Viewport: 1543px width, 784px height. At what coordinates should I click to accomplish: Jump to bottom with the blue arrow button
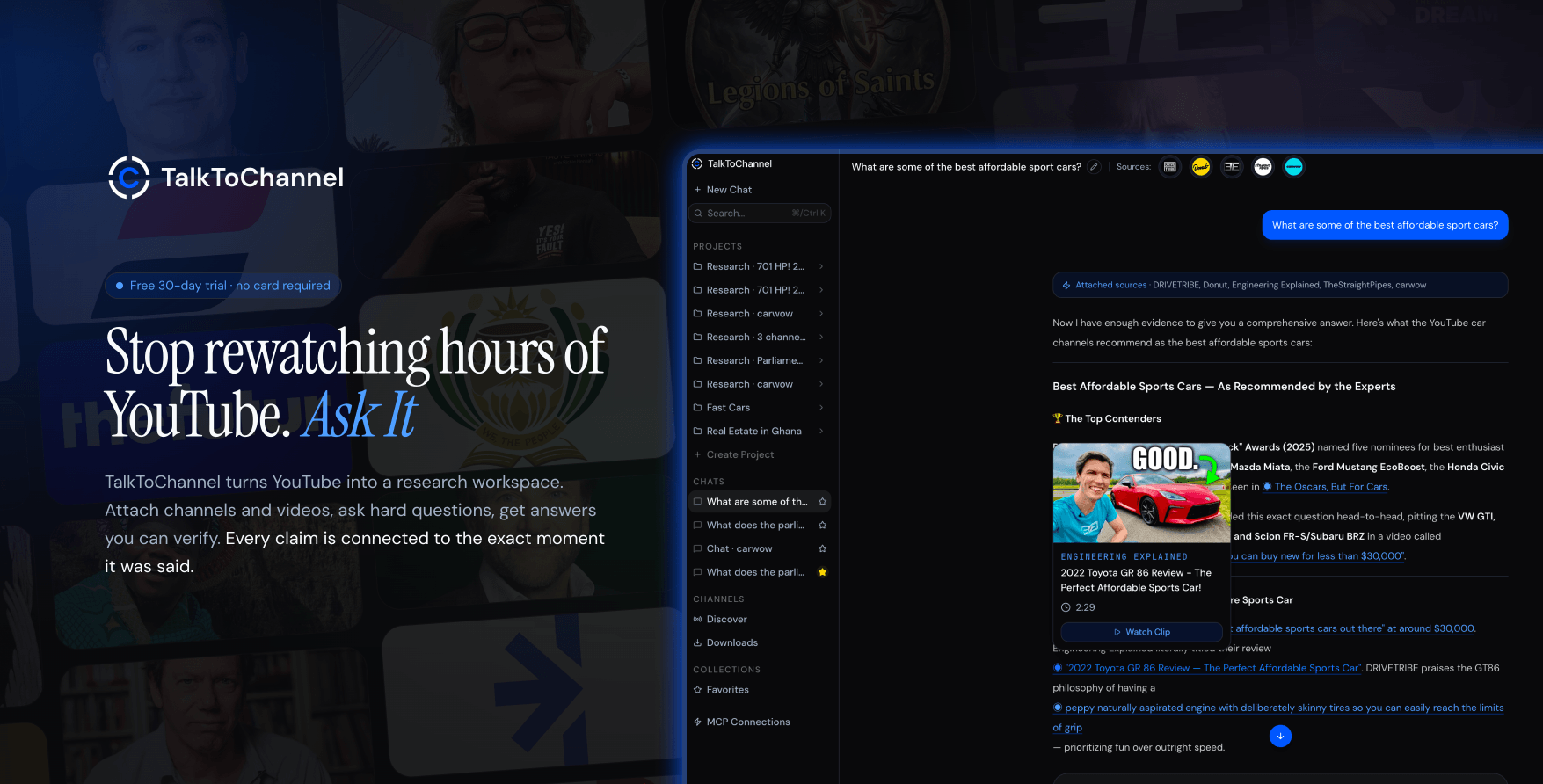(x=1280, y=737)
